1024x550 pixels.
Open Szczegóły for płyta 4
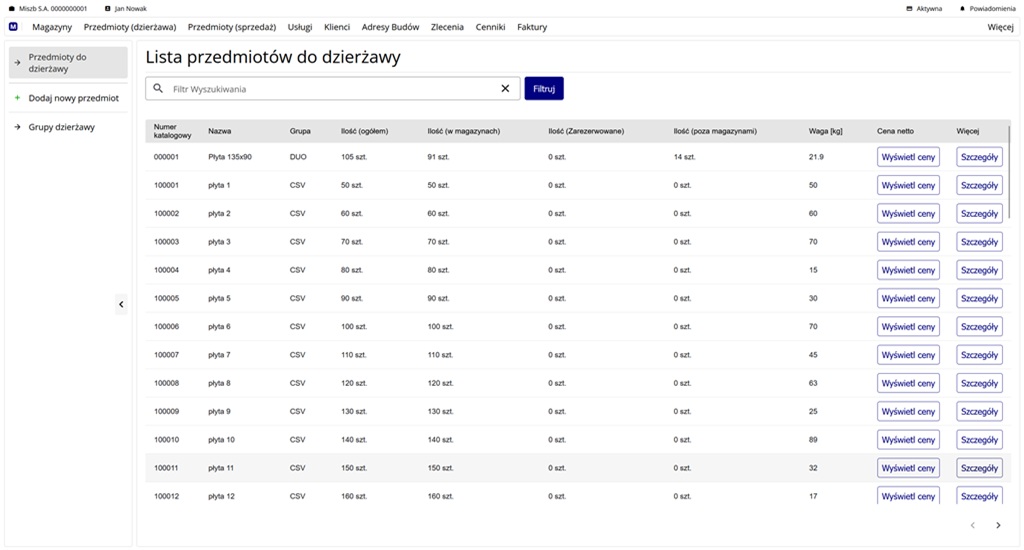(x=980, y=270)
